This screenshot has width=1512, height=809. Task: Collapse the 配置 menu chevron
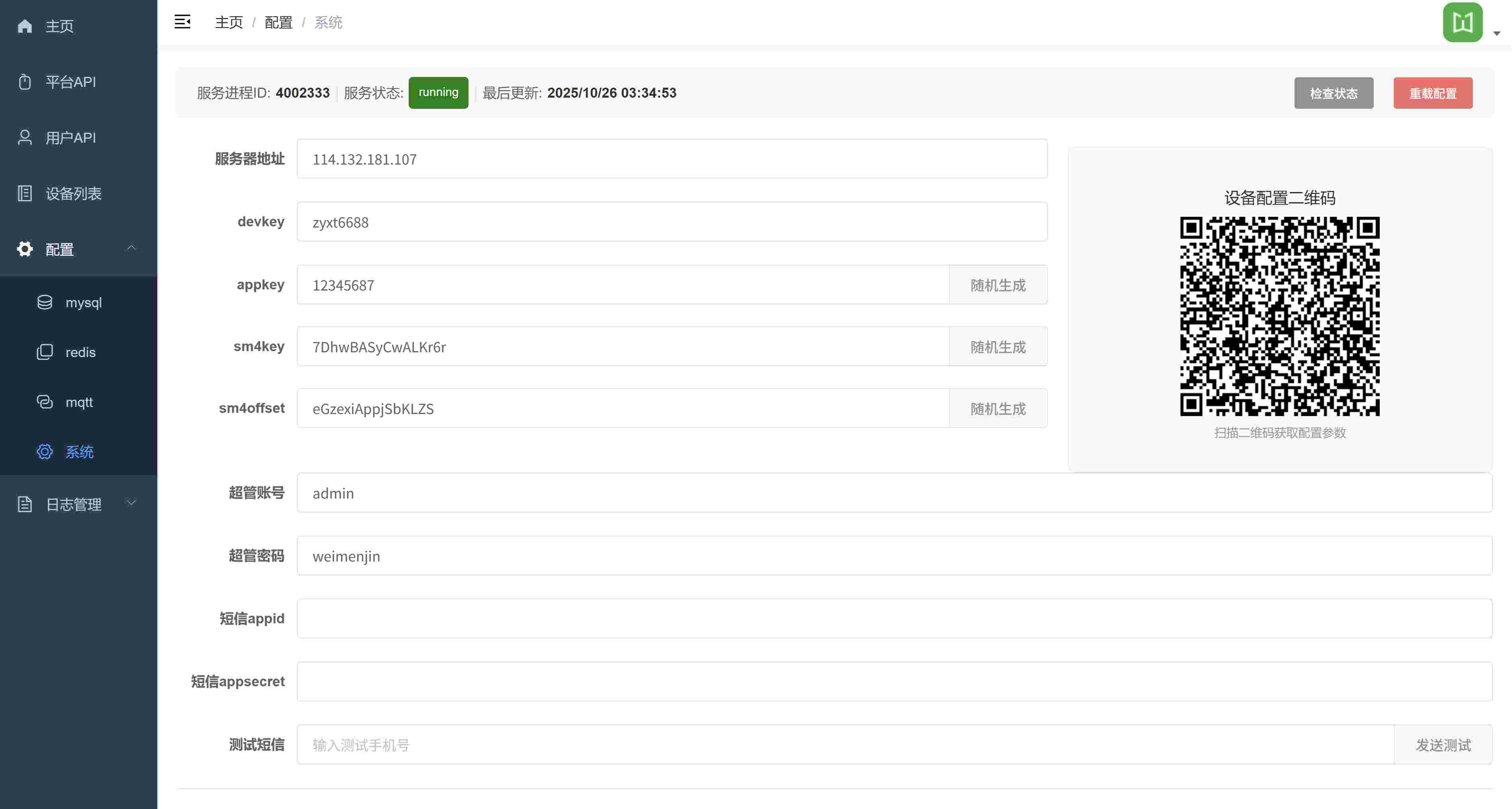(x=131, y=248)
